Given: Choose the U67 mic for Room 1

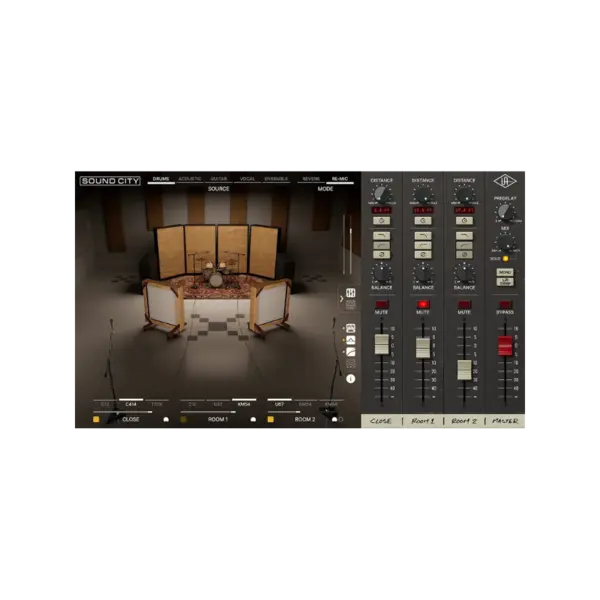Looking at the screenshot, I should pos(218,404).
